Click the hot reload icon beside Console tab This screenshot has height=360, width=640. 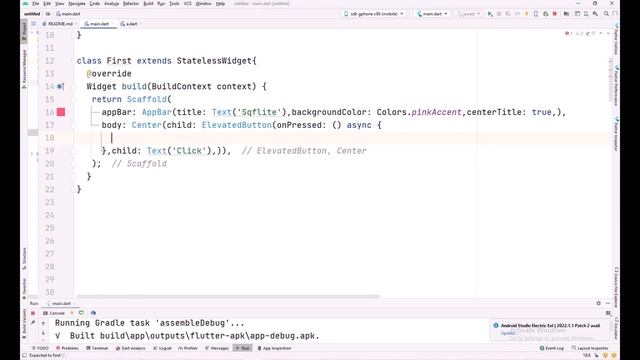72,313
